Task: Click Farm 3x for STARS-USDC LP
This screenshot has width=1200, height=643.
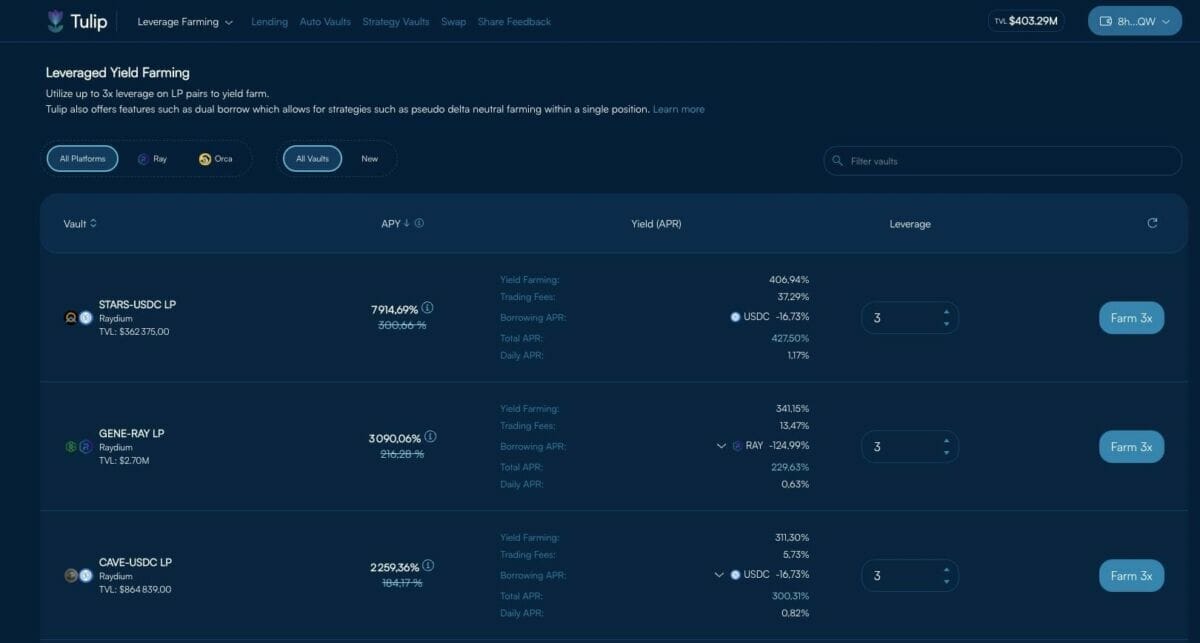Action: (x=1131, y=318)
